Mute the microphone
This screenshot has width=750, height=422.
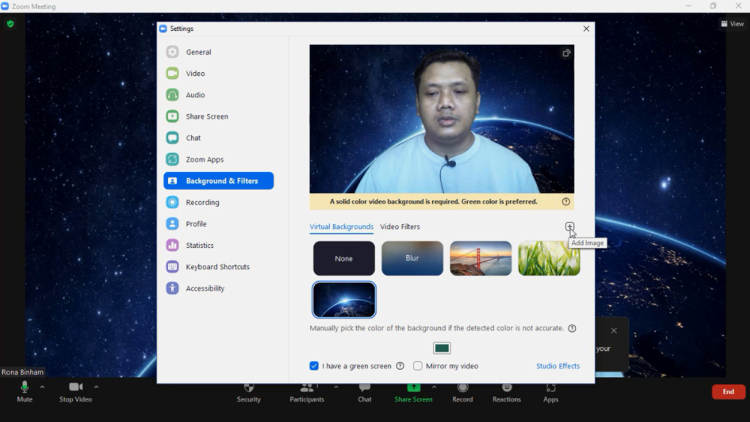coord(24,392)
